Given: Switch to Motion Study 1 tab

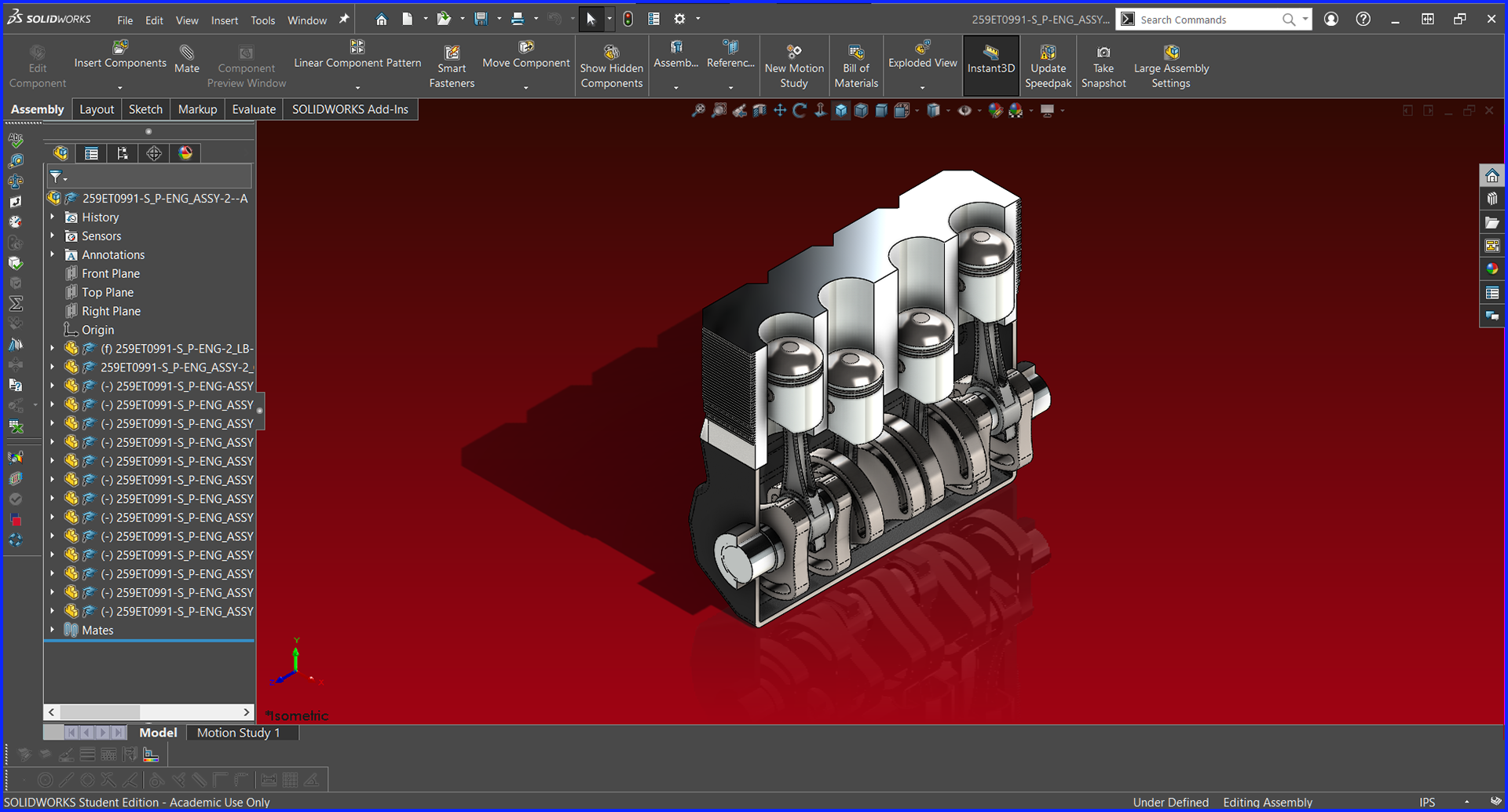Looking at the screenshot, I should 238,733.
